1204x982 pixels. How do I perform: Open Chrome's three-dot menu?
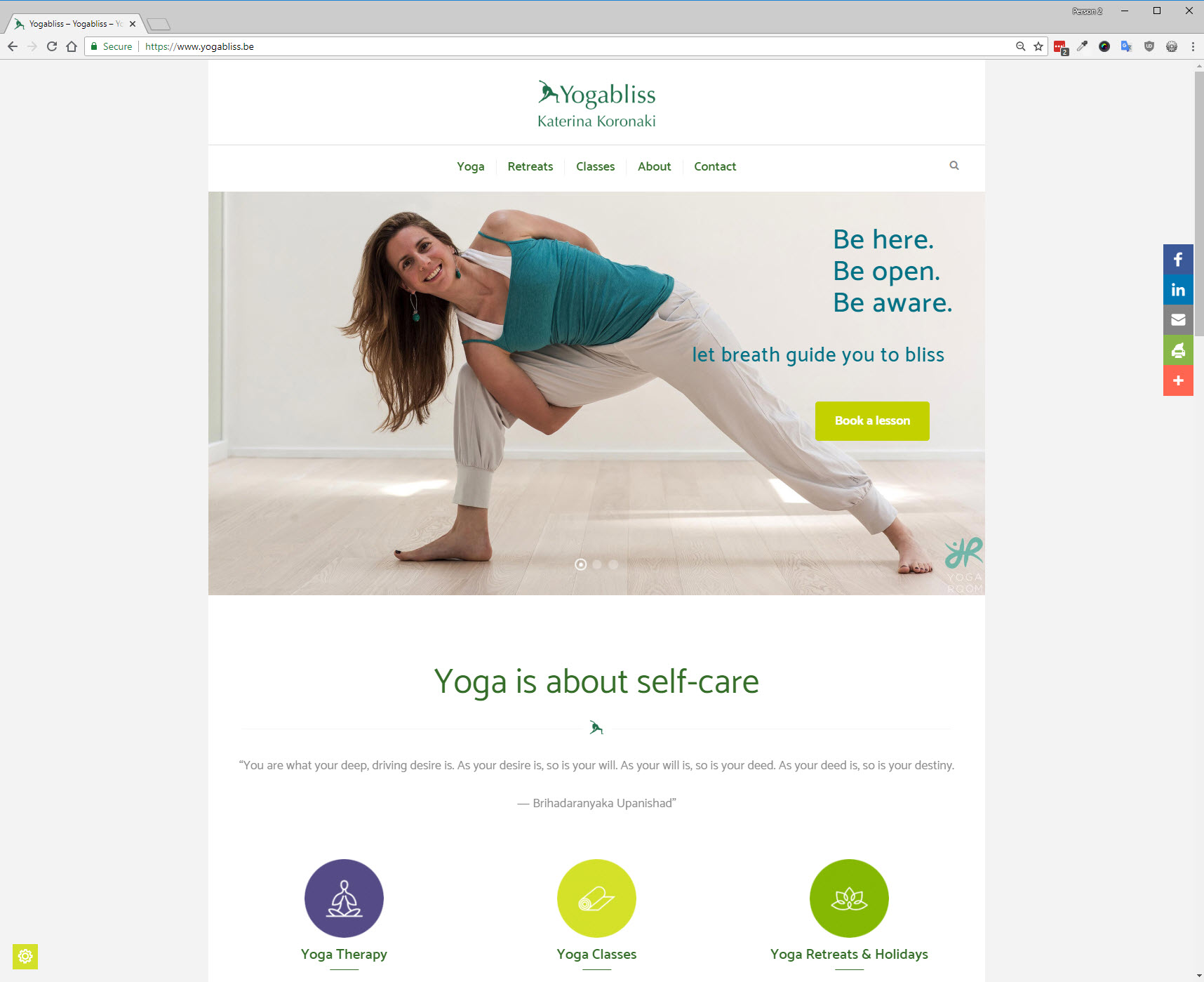tap(1193, 46)
